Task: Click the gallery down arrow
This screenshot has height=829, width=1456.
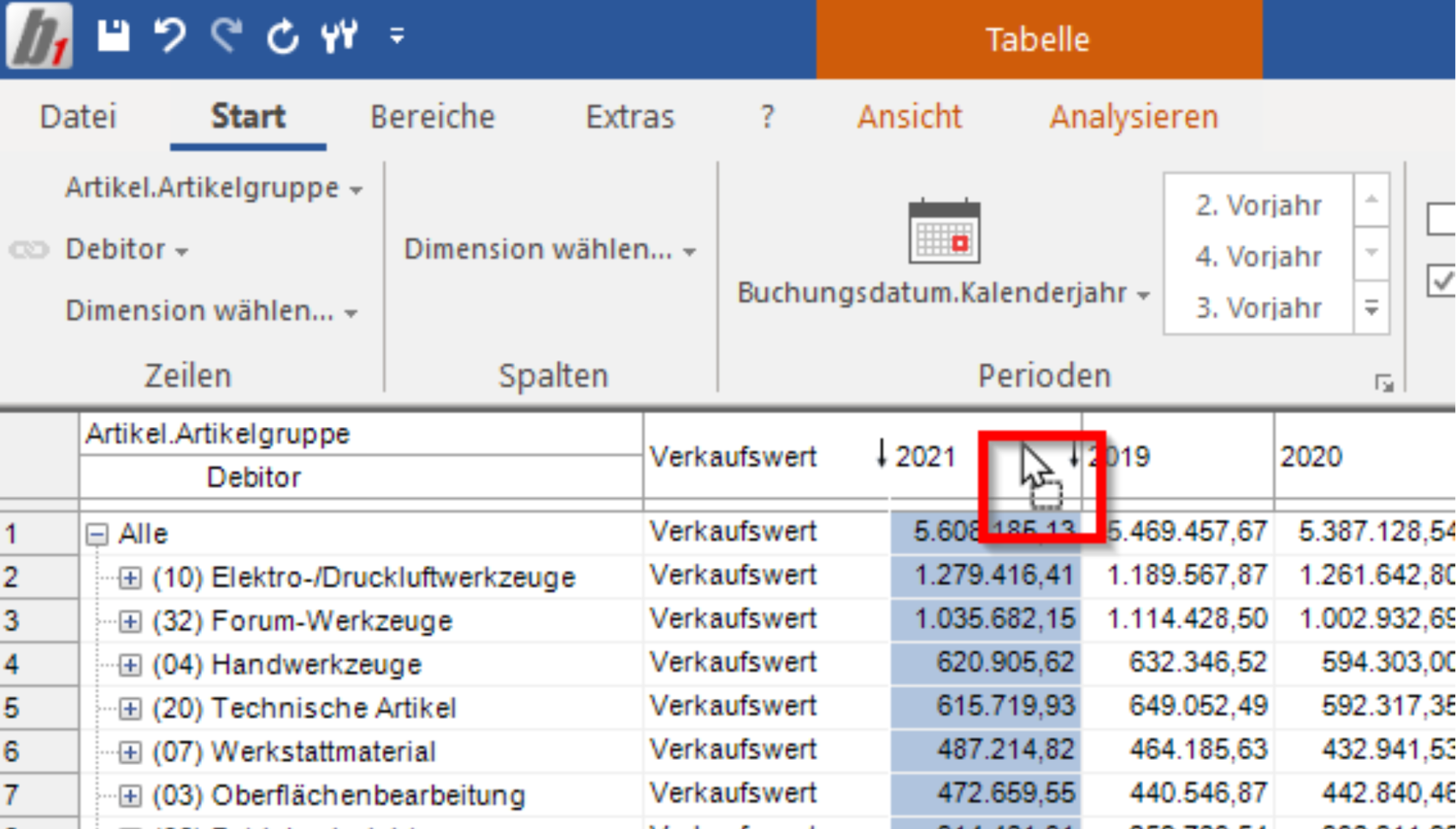Action: point(1372,253)
